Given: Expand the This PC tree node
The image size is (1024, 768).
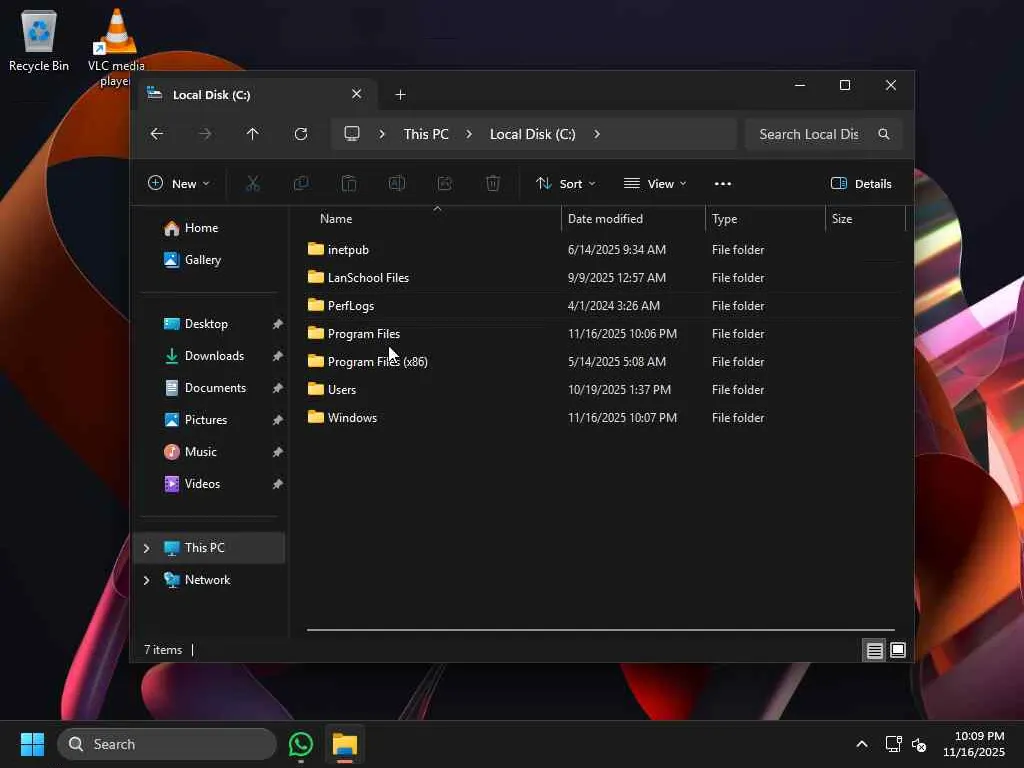Looking at the screenshot, I should (x=146, y=548).
